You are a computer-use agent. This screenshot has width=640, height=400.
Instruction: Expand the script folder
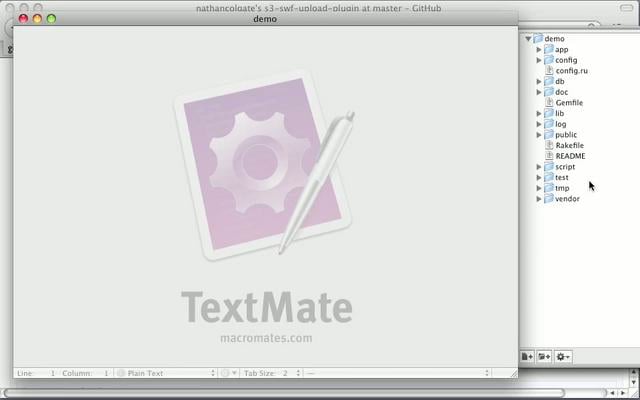pos(539,167)
